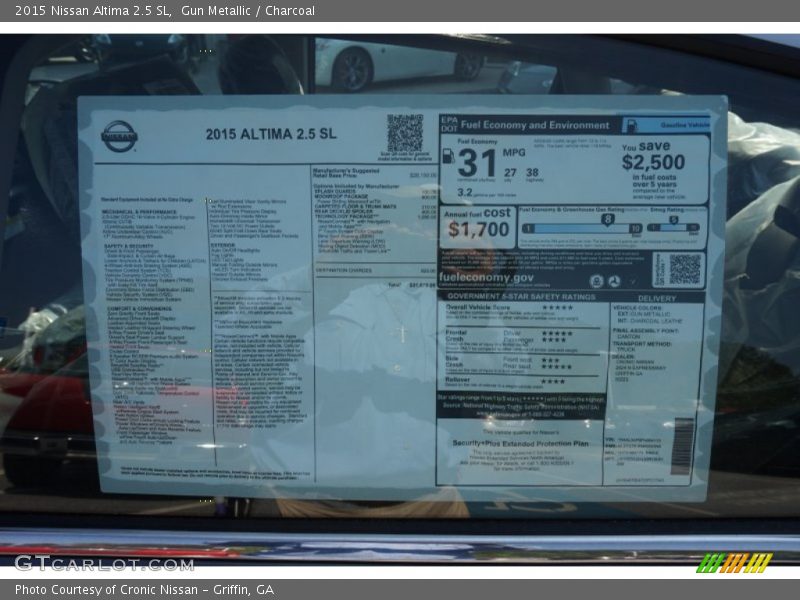Click the 'Fuel Economy and Environment' header

[x=535, y=125]
